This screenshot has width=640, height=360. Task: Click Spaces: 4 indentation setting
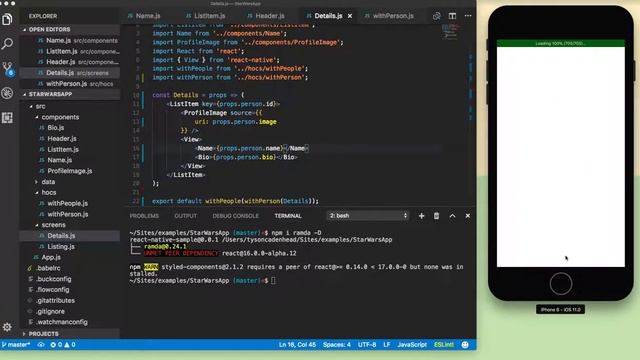(337, 344)
